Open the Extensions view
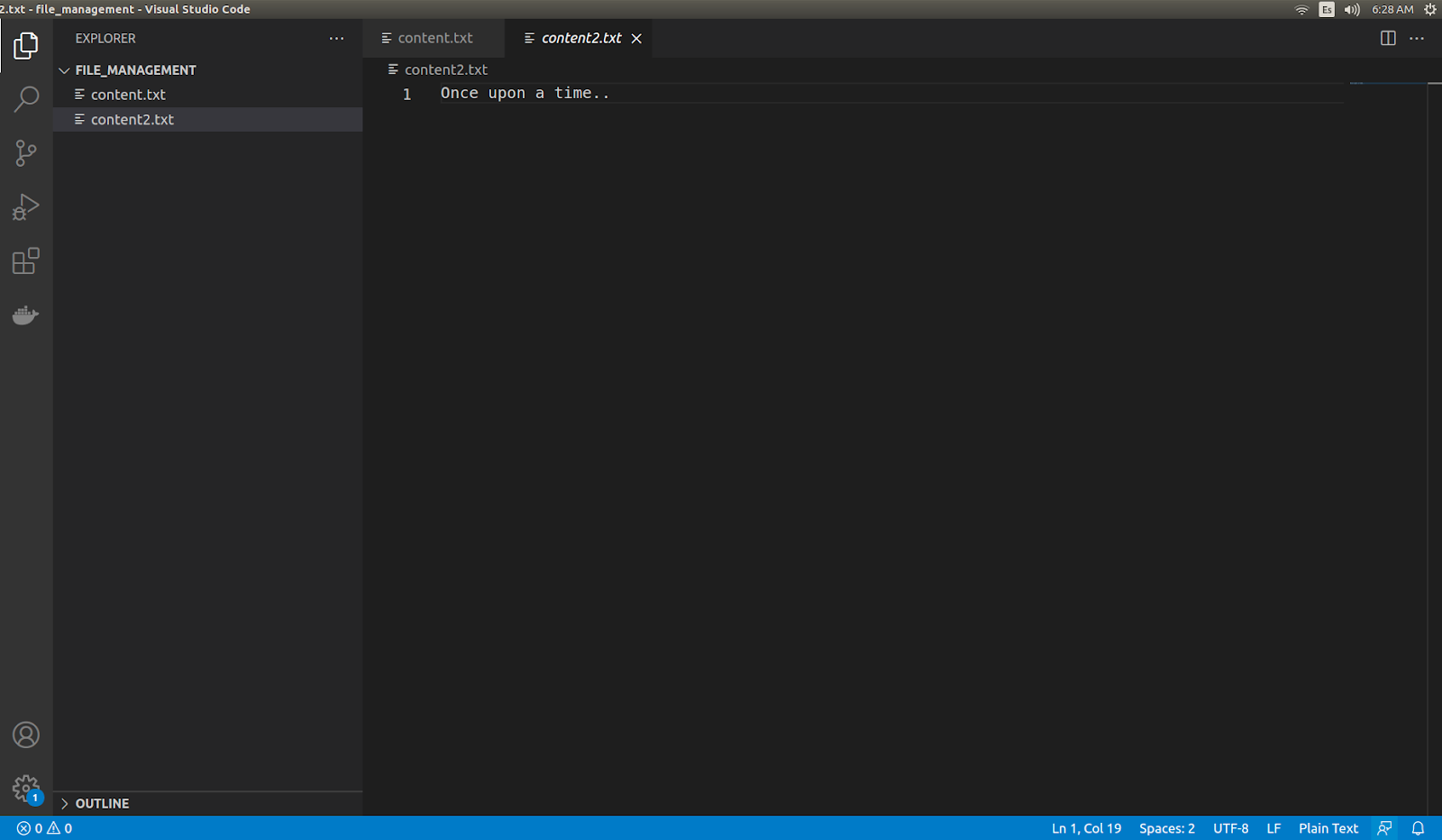The image size is (1442, 840). click(x=26, y=261)
